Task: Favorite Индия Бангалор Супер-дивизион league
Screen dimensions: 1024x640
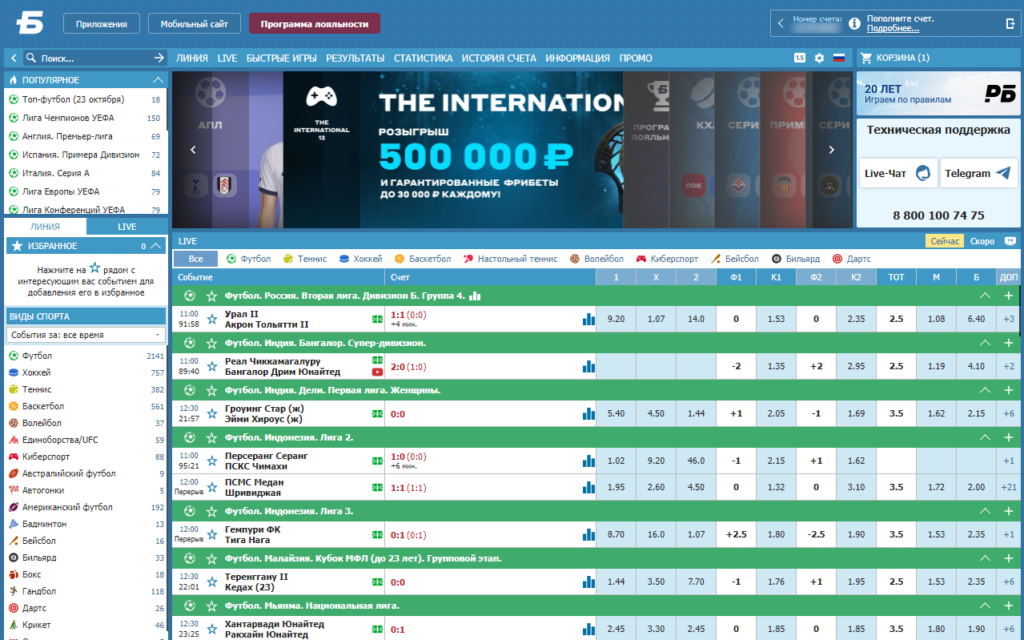Action: 212,343
